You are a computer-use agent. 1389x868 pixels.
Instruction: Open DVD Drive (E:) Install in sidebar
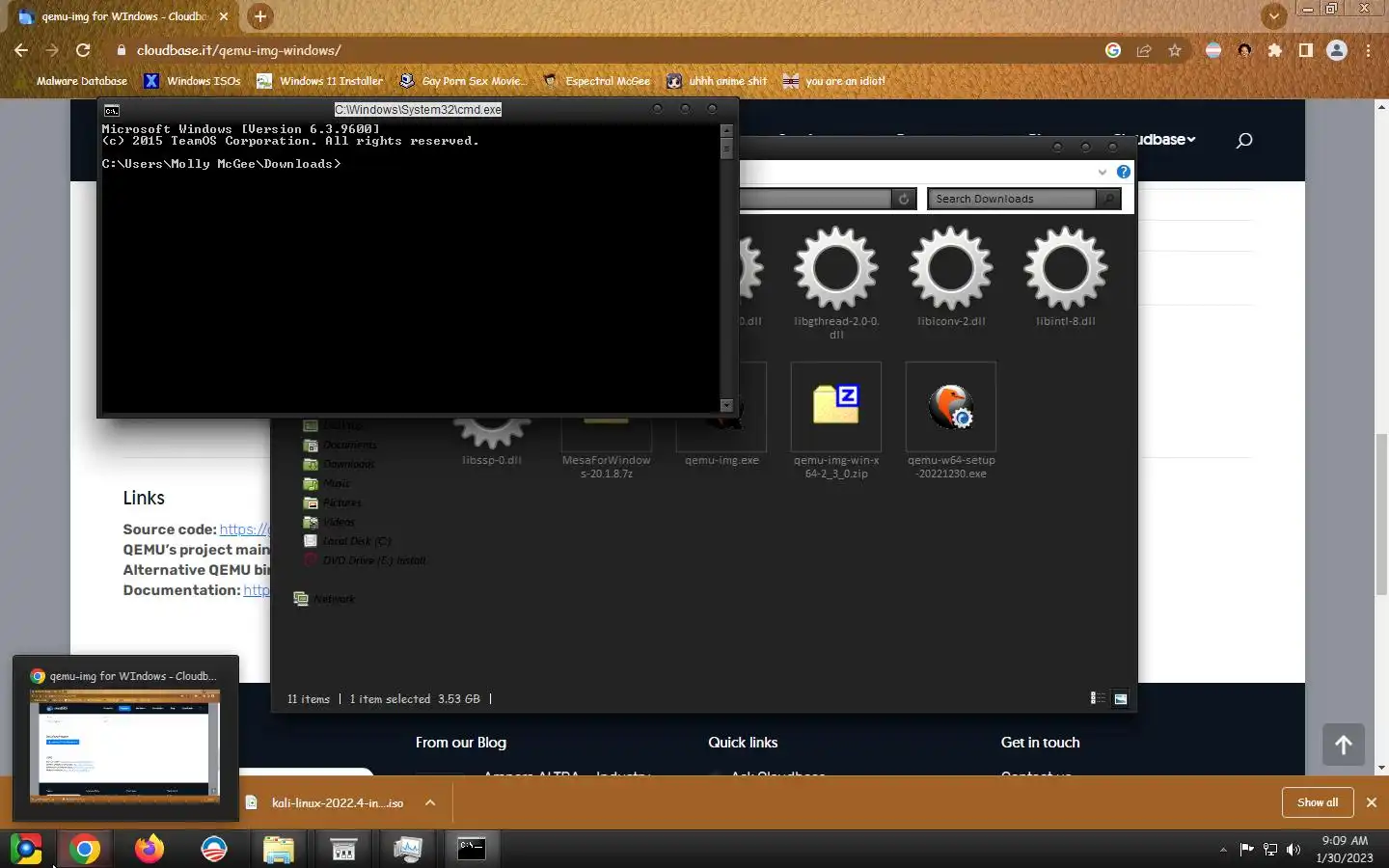tap(365, 560)
